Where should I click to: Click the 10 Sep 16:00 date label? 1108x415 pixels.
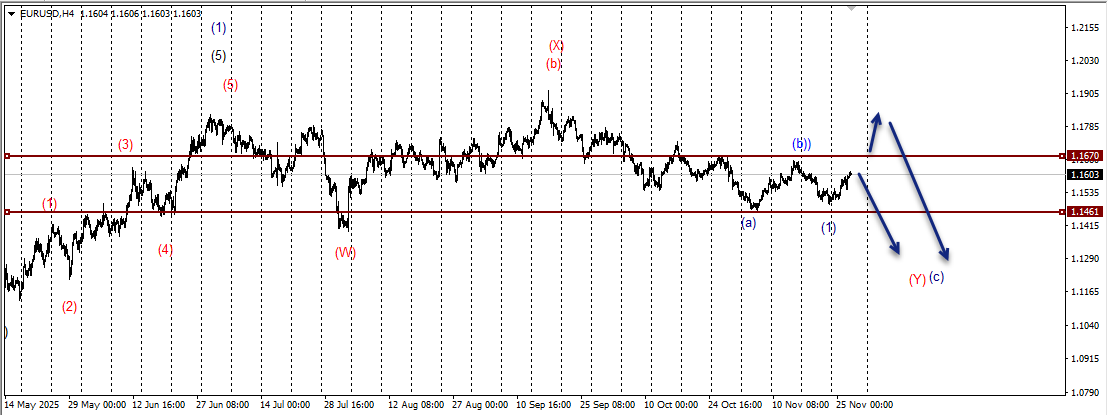[543, 405]
